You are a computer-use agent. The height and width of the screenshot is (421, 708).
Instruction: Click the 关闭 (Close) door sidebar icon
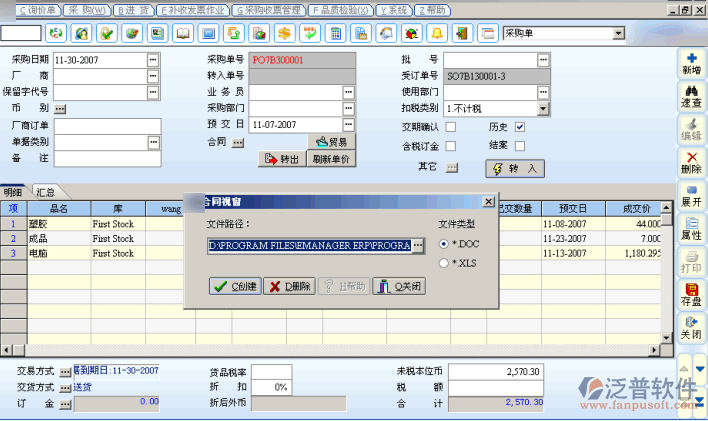click(x=690, y=326)
